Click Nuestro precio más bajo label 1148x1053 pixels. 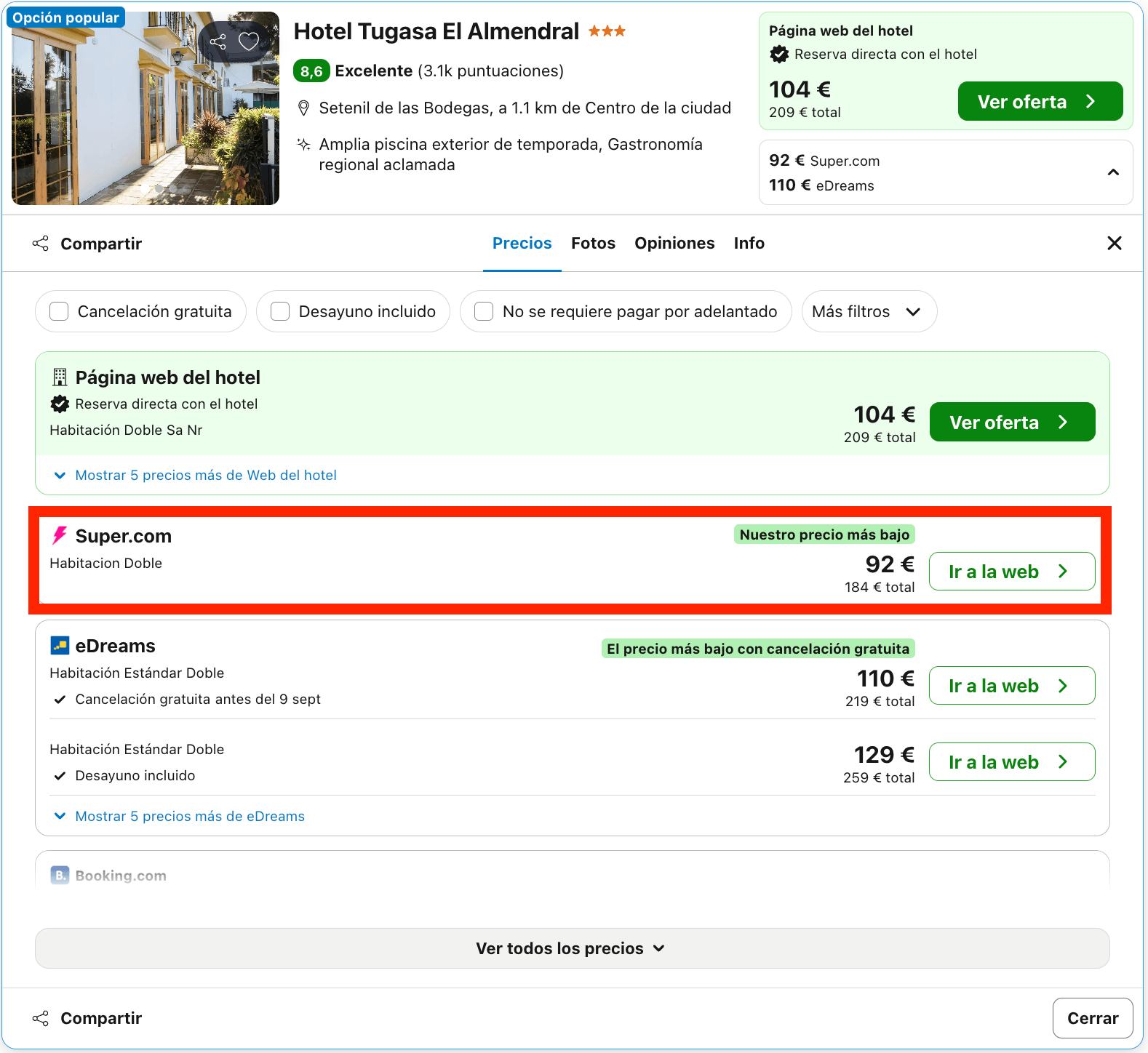[x=824, y=534]
